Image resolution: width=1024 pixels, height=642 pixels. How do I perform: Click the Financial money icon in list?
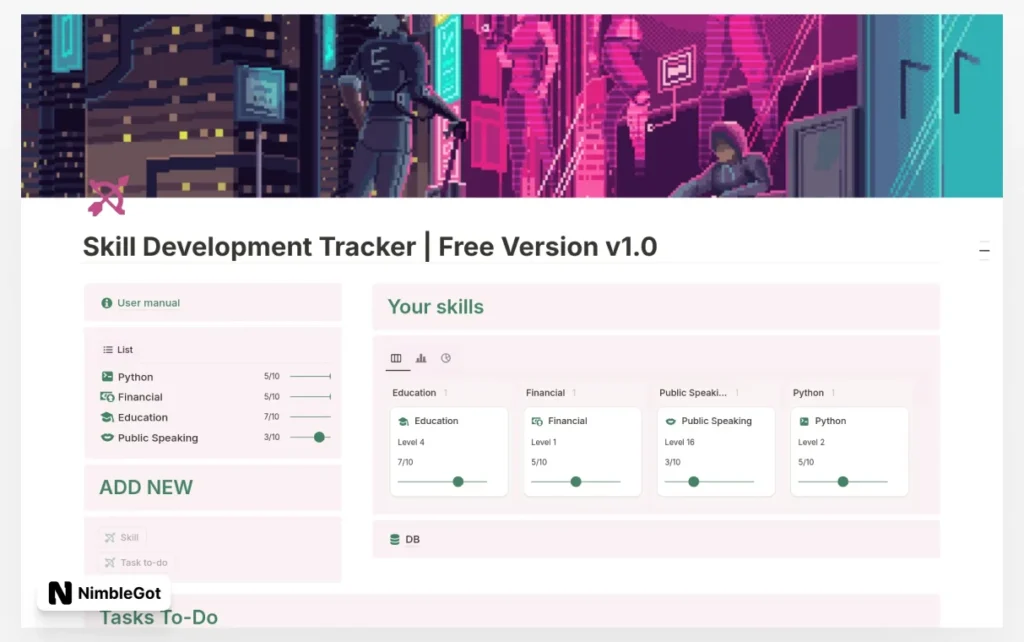[107, 396]
